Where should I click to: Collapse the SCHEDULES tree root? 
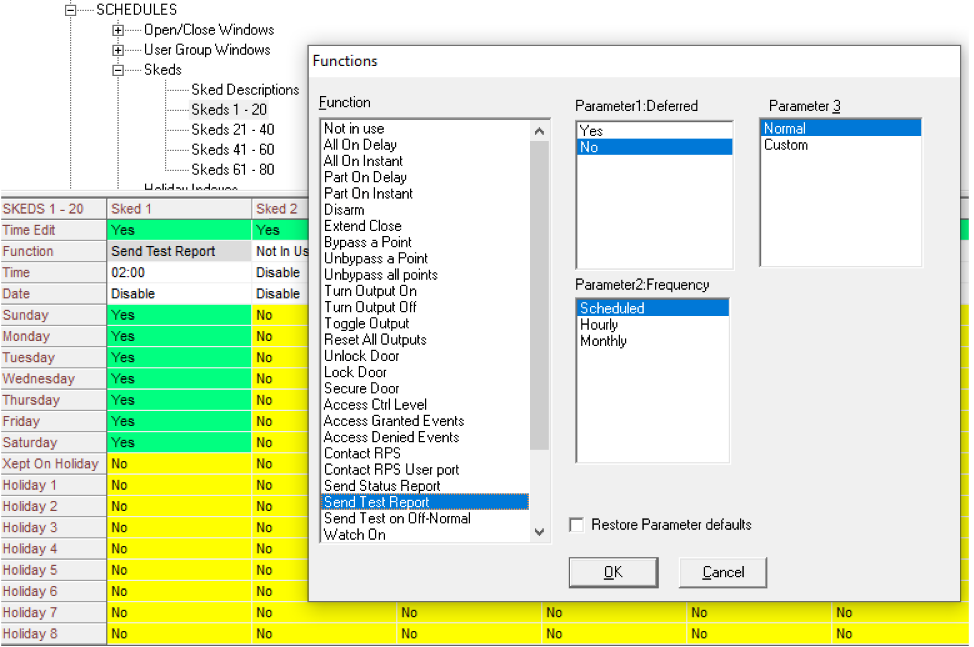70,10
